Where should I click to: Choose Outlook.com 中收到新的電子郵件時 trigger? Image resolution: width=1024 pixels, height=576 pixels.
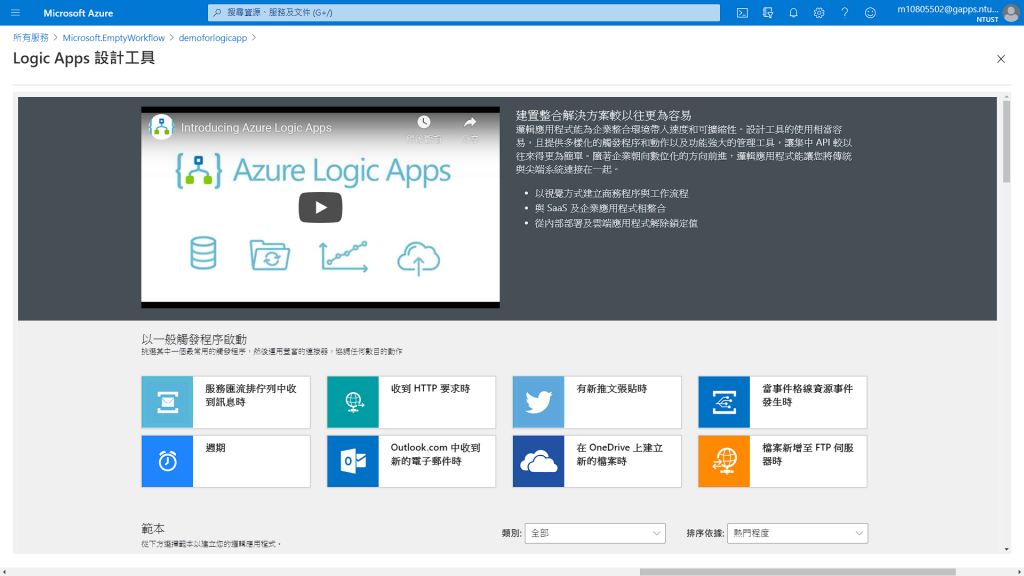(x=411, y=461)
